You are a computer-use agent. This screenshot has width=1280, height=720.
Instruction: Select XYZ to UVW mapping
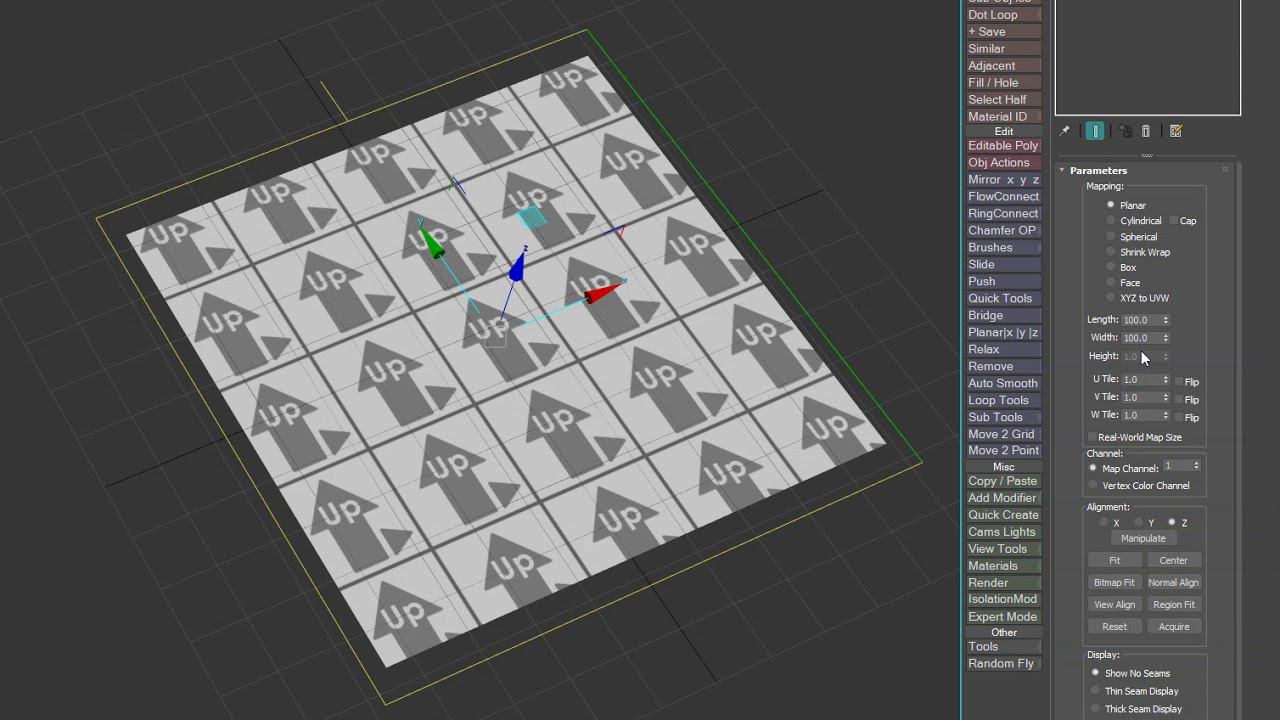pyautogui.click(x=1111, y=298)
